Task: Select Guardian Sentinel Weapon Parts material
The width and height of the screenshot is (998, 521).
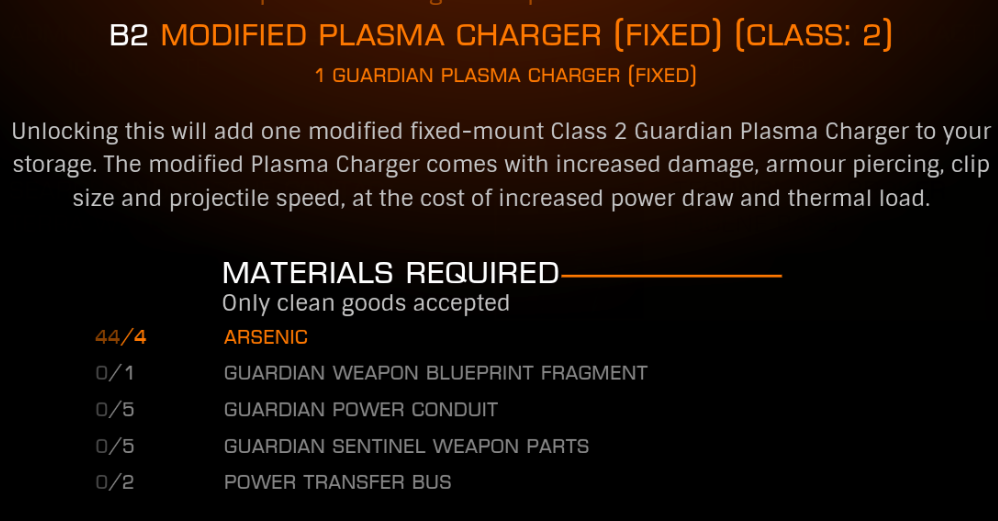Action: tap(406, 447)
